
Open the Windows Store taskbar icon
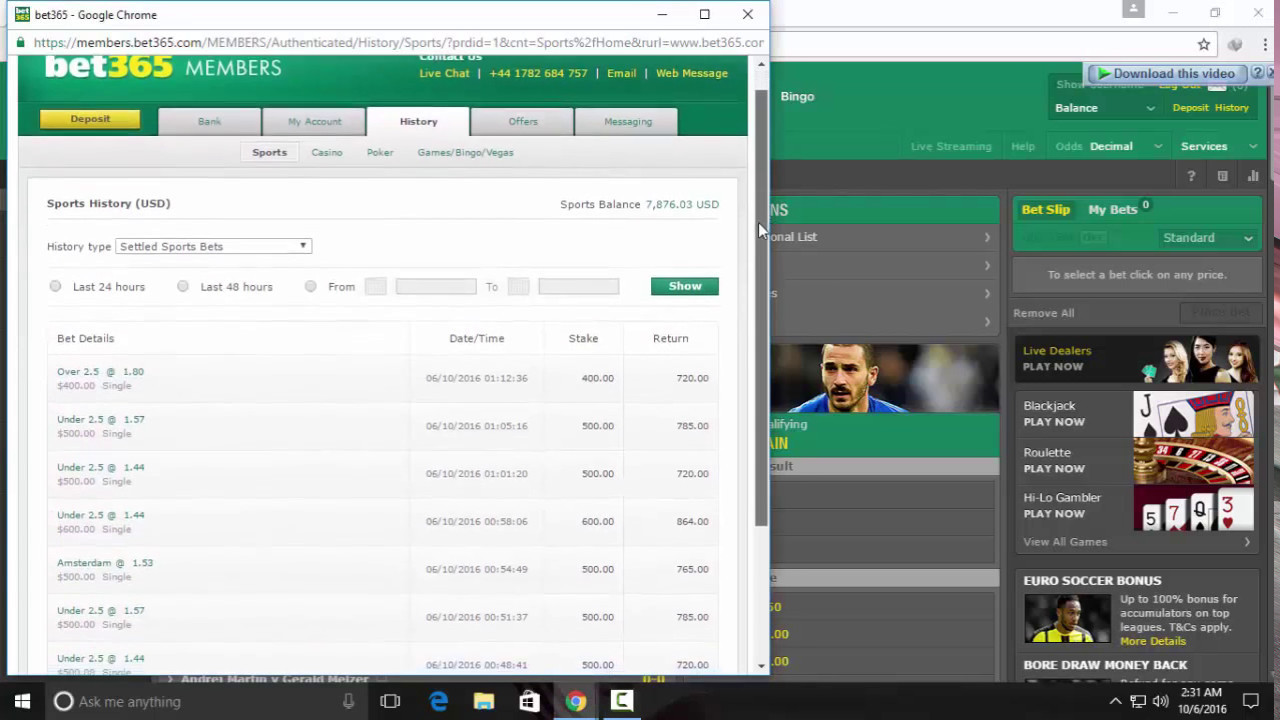[x=529, y=701]
